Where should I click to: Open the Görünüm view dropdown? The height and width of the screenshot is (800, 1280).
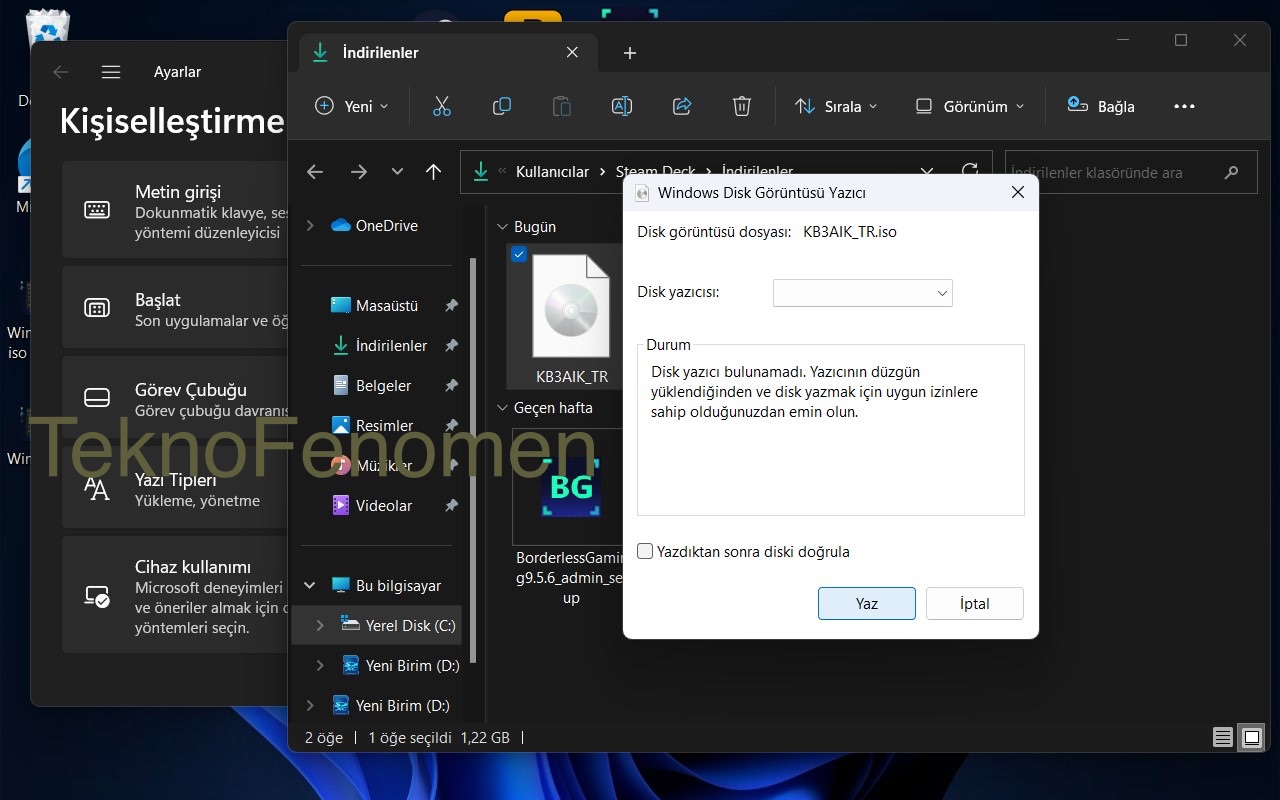click(971, 106)
